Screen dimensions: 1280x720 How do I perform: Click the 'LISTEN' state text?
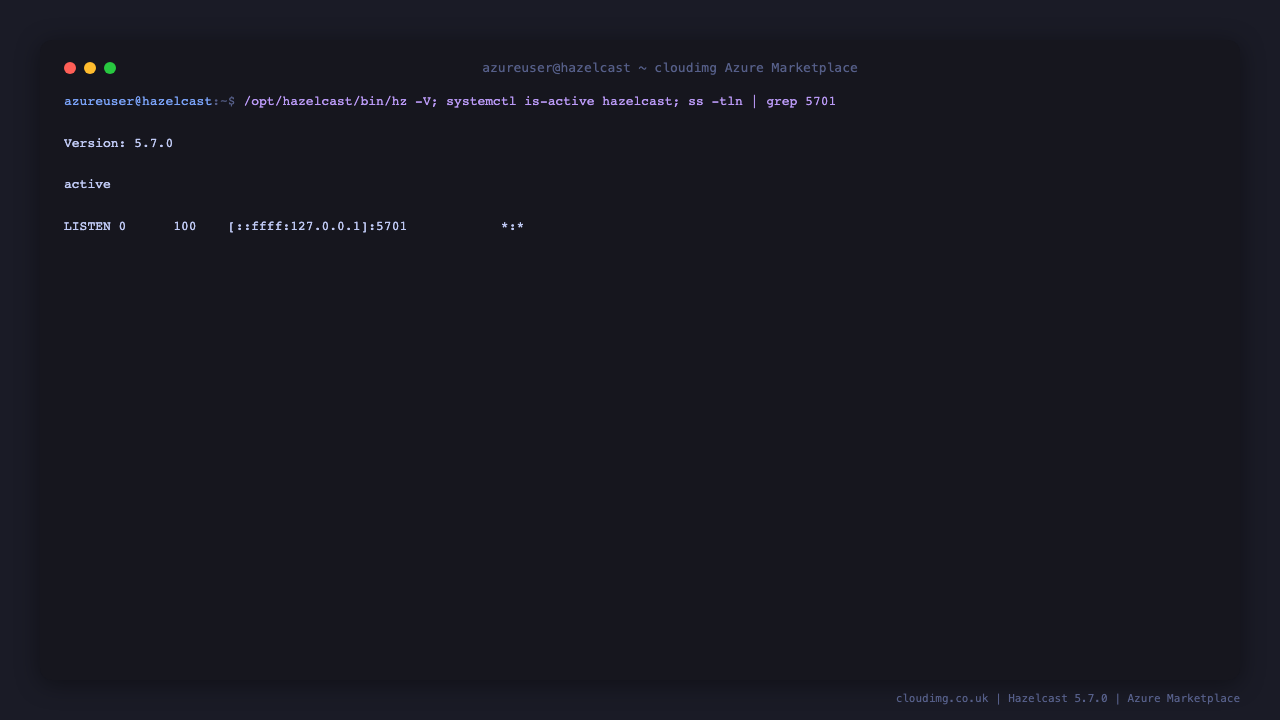[87, 226]
